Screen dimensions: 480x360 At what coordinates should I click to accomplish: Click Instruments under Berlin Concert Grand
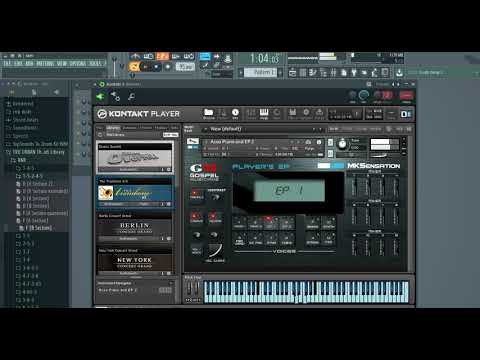(x=128, y=239)
